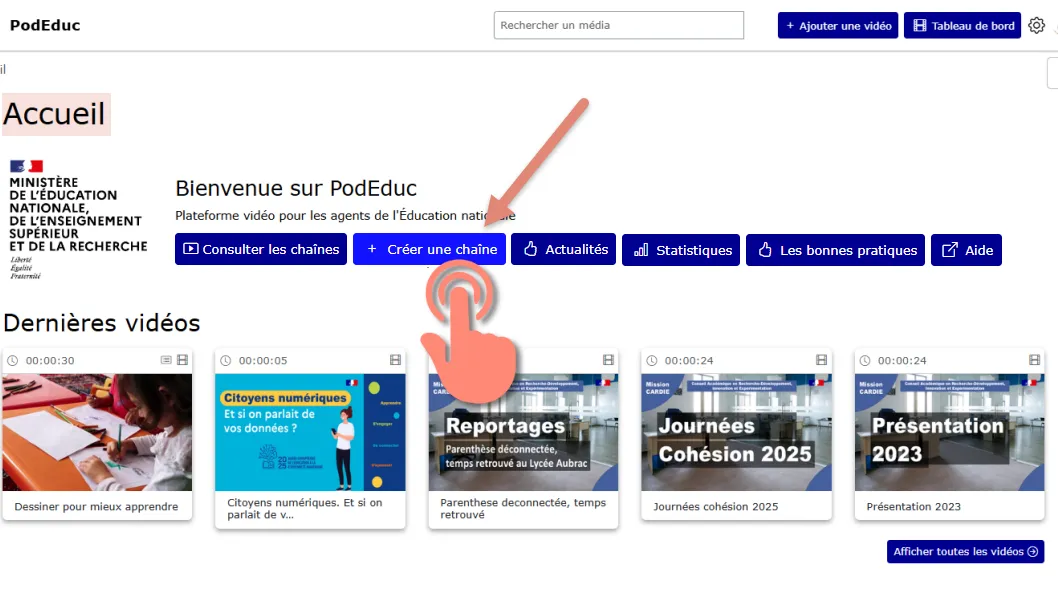Click clock icon on Dessiner card
This screenshot has height=595, width=1058.
click(x=13, y=360)
